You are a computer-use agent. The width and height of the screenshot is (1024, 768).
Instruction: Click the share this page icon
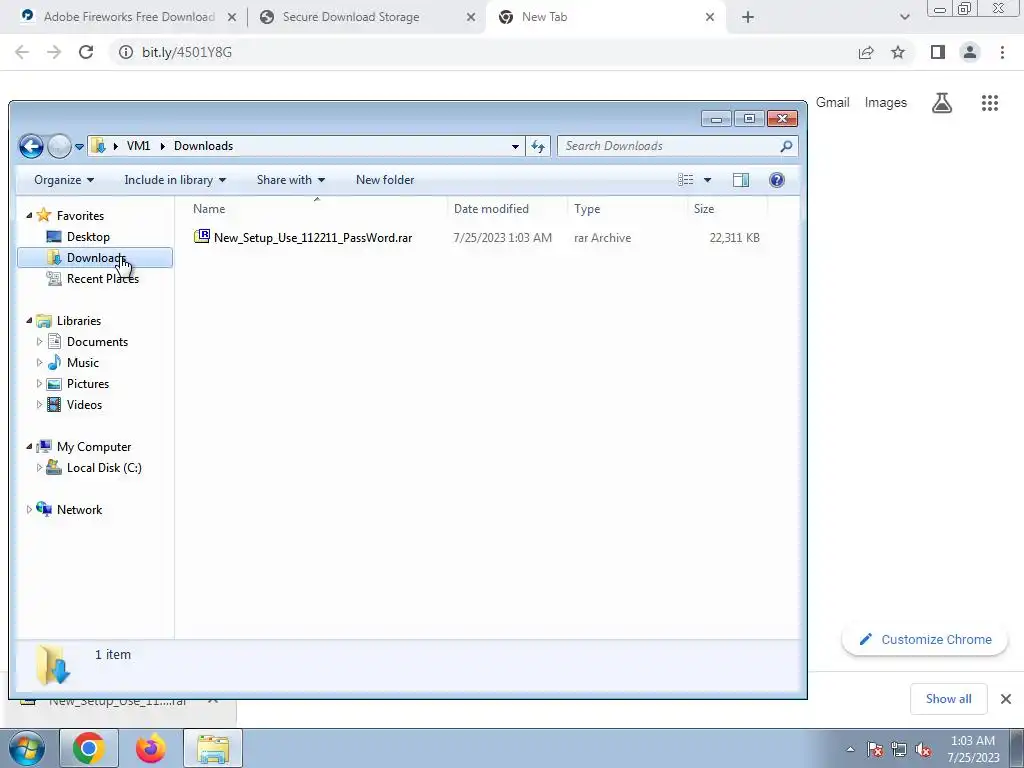click(x=866, y=52)
